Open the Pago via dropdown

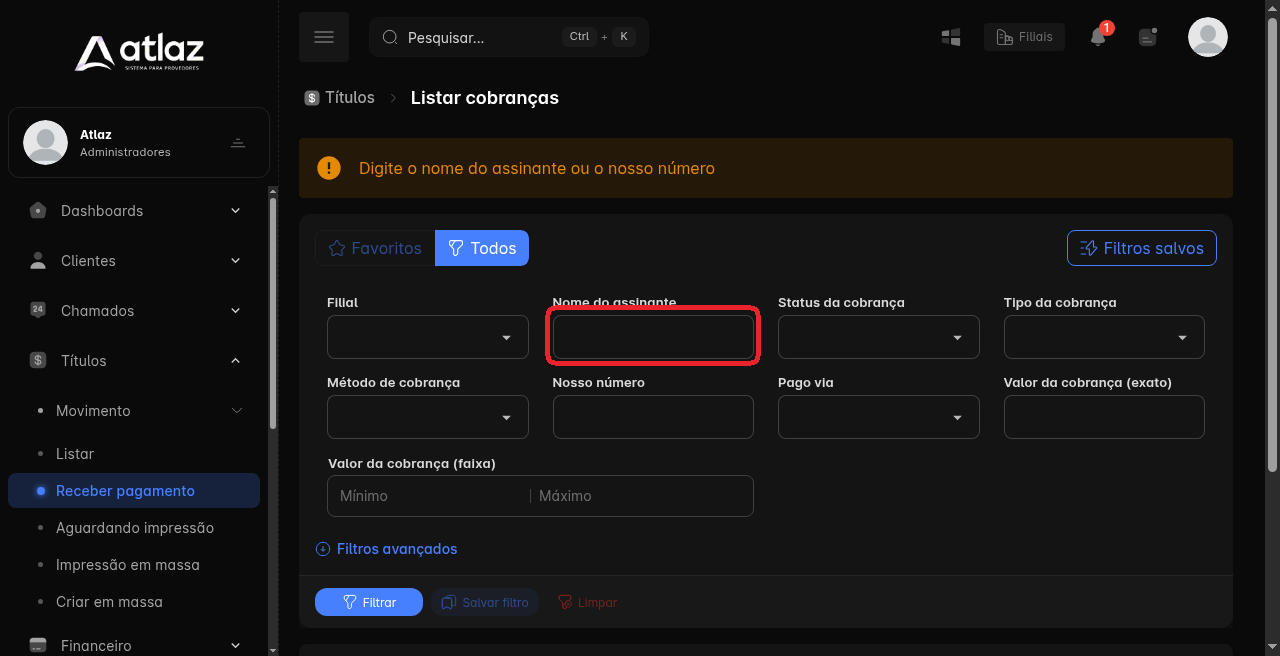tap(879, 417)
